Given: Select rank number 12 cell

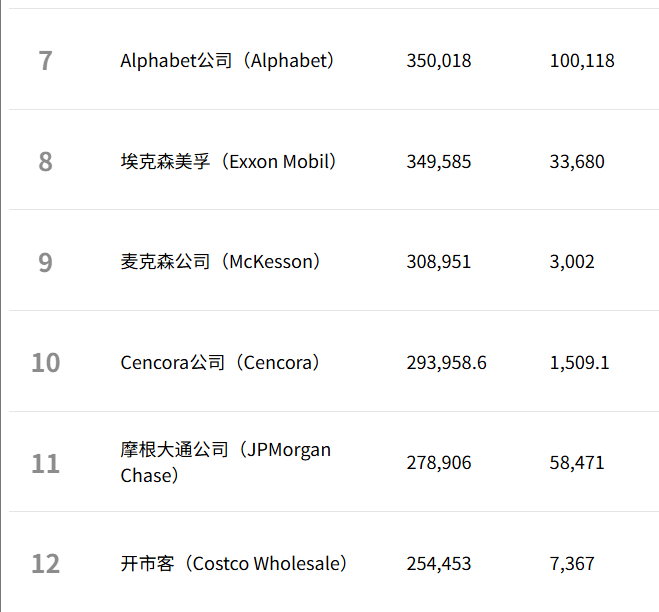Looking at the screenshot, I should click(x=45, y=563).
